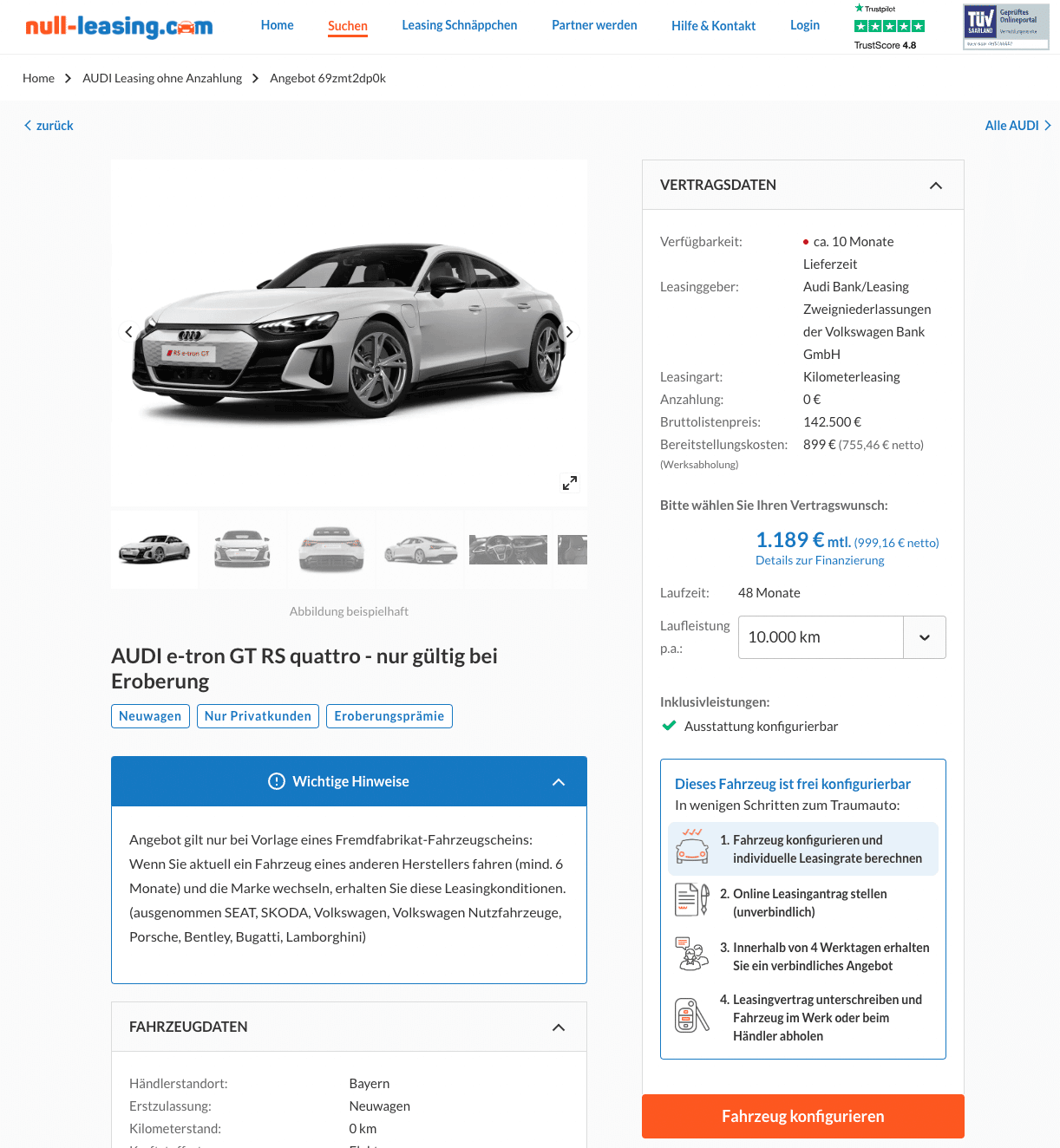Click 'Dieses Fahrzeug ist frei konfigurierbar' heading
1060x1148 pixels.
pyautogui.click(x=793, y=784)
